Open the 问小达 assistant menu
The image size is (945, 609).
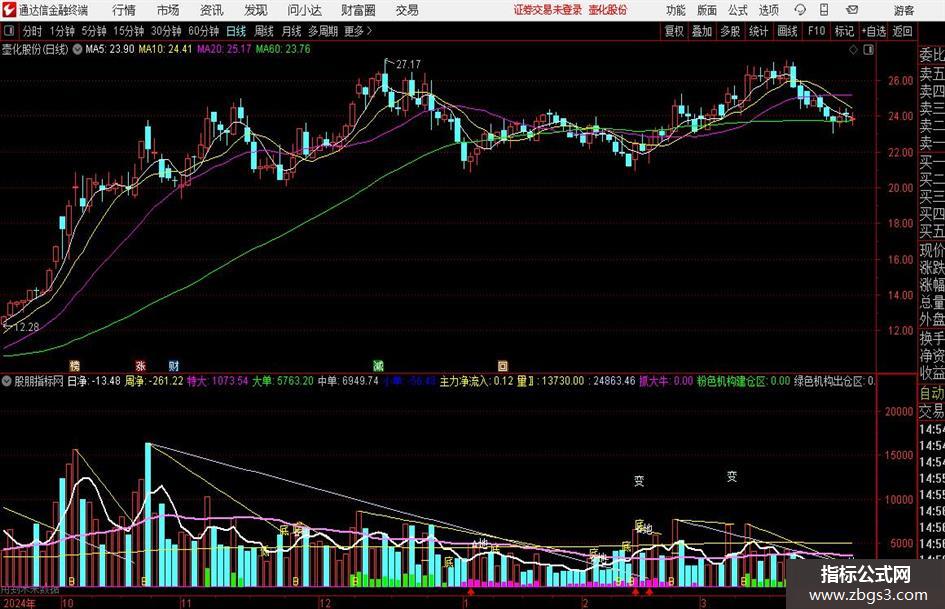[304, 10]
